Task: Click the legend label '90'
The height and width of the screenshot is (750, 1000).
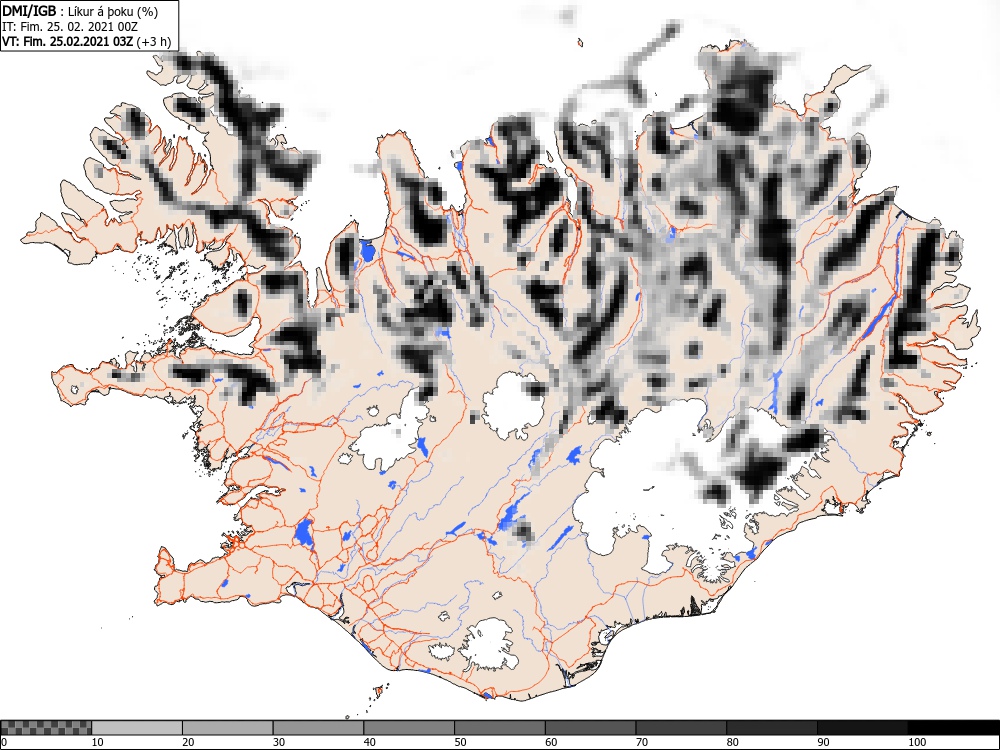Action: (823, 742)
